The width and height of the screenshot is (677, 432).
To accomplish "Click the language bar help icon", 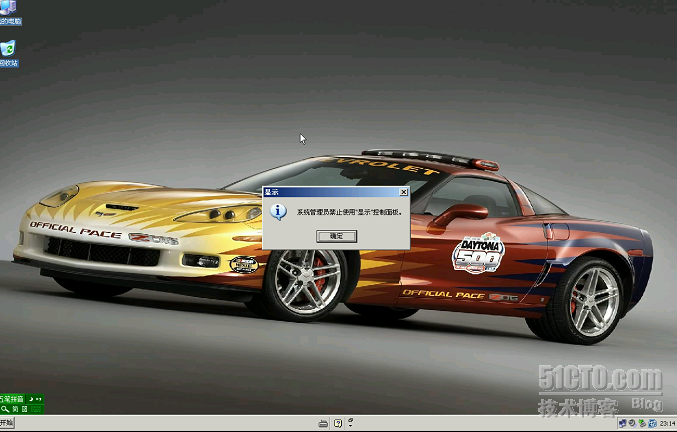I will [x=338, y=423].
